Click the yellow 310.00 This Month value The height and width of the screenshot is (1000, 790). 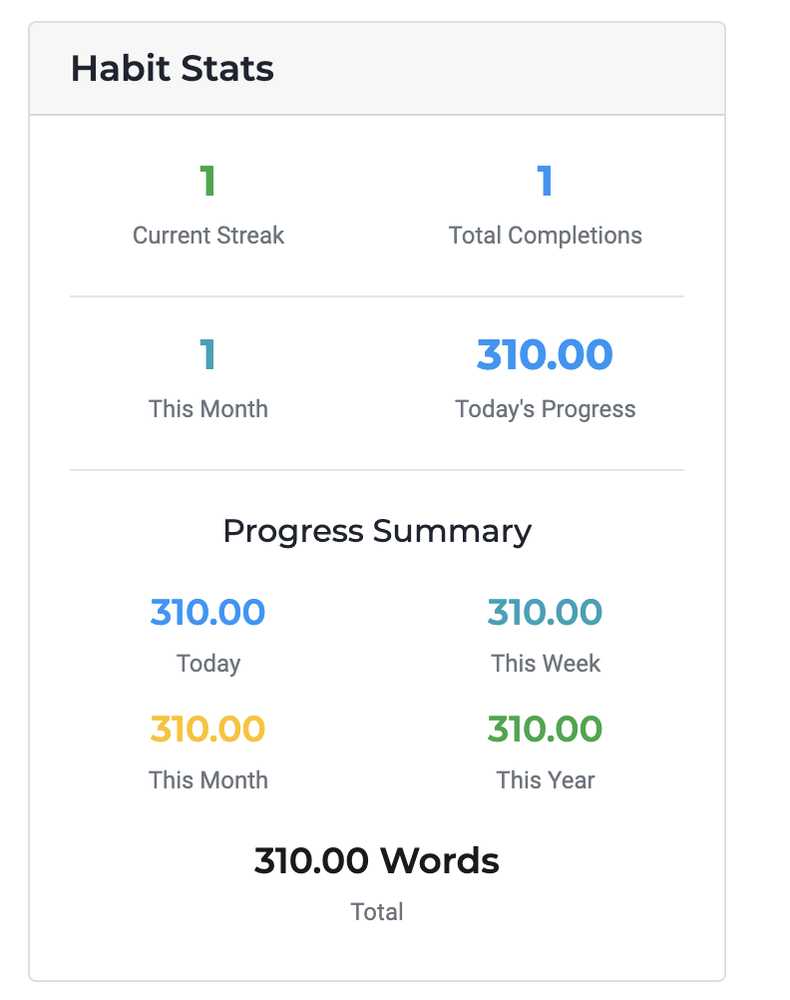[x=208, y=729]
